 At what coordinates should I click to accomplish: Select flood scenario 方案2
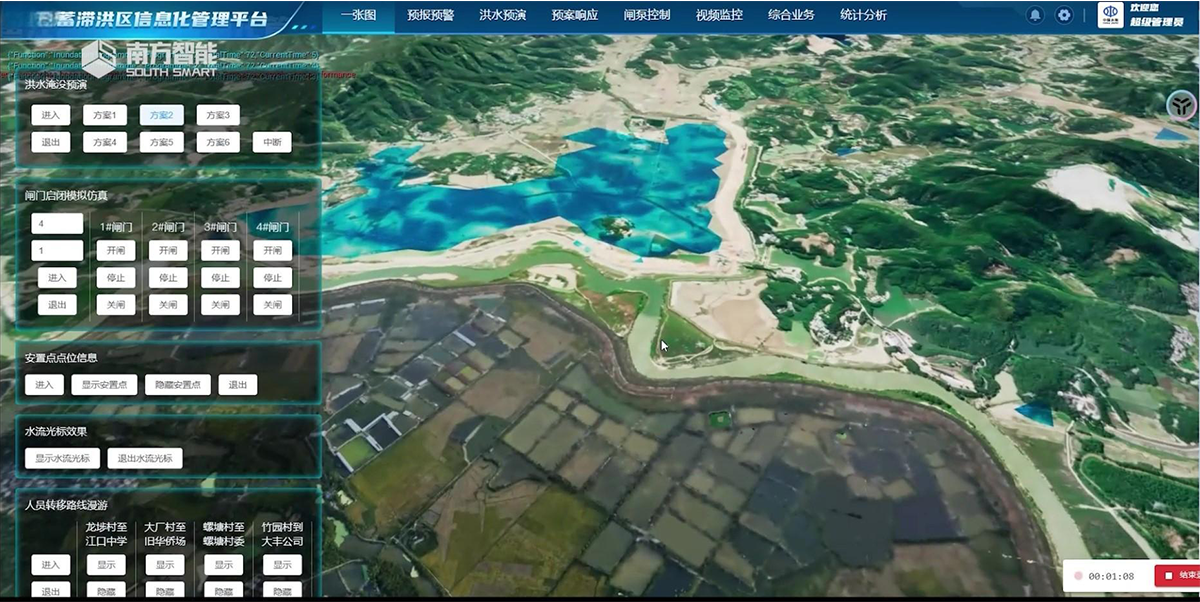(161, 116)
